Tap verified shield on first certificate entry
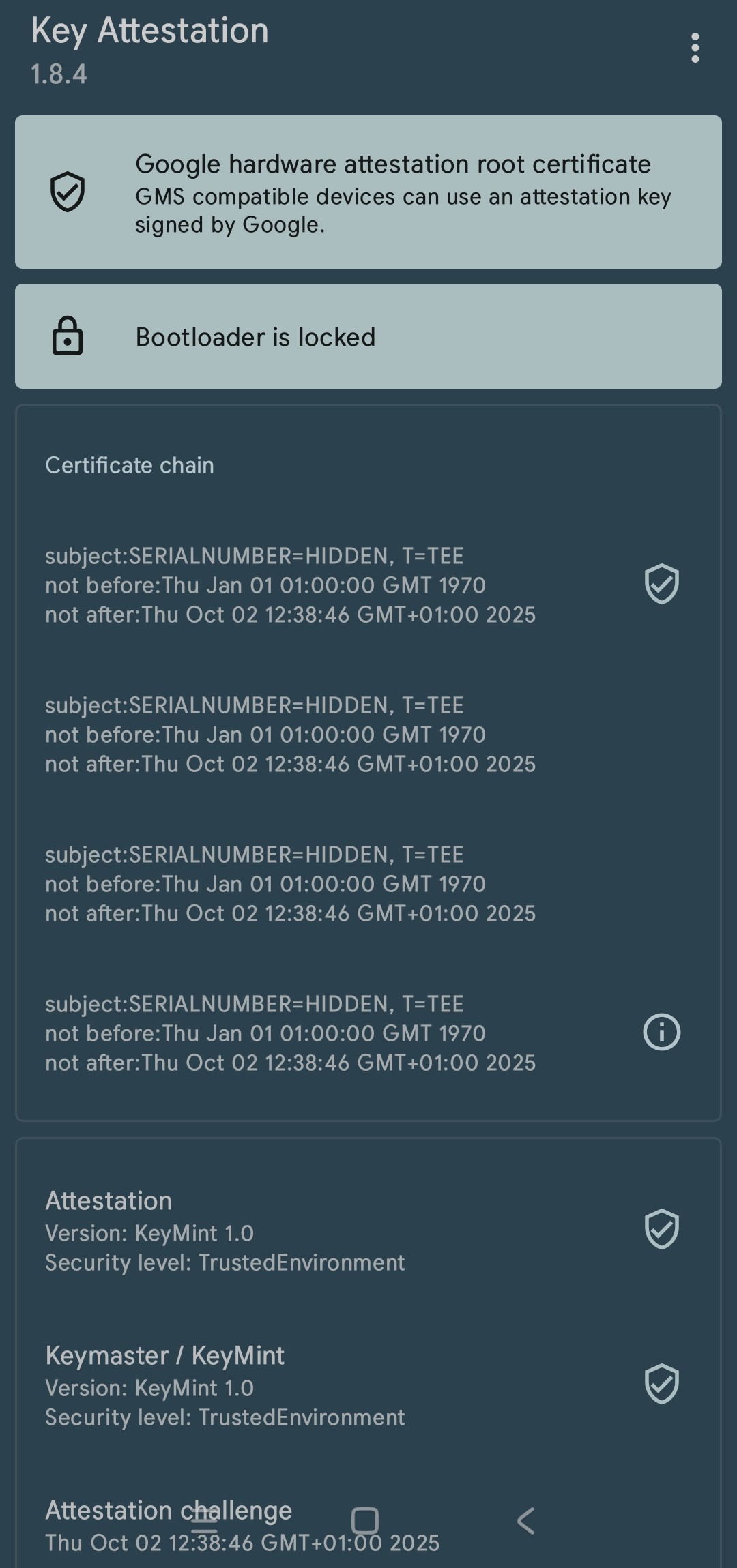Viewport: 737px width, 1568px height. 661,585
